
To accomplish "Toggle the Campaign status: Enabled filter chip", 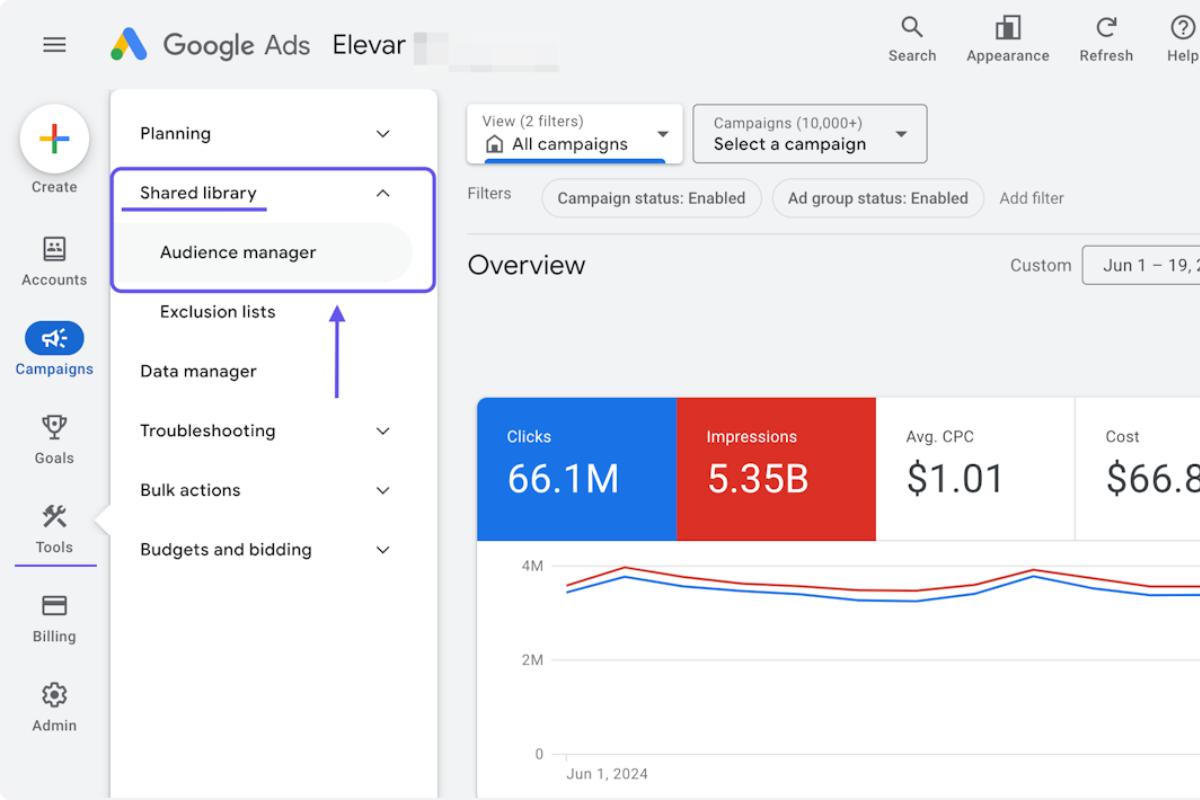I will 651,198.
